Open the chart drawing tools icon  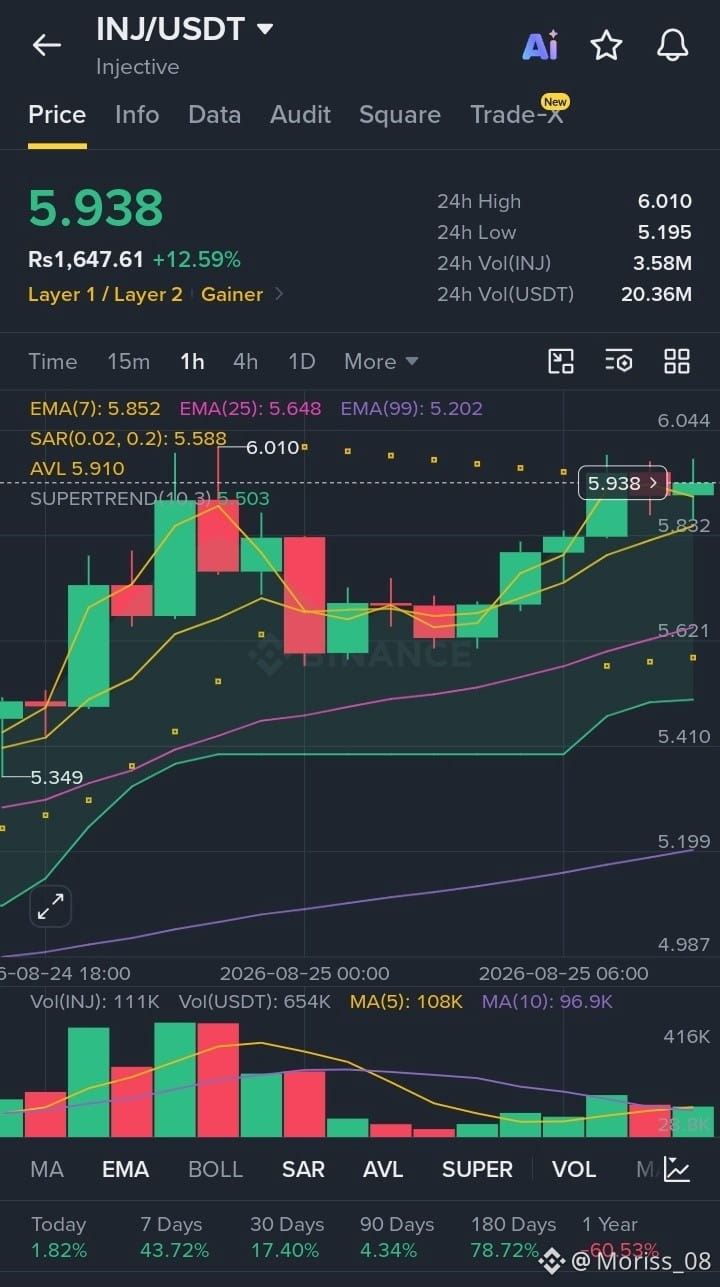pyautogui.click(x=561, y=361)
